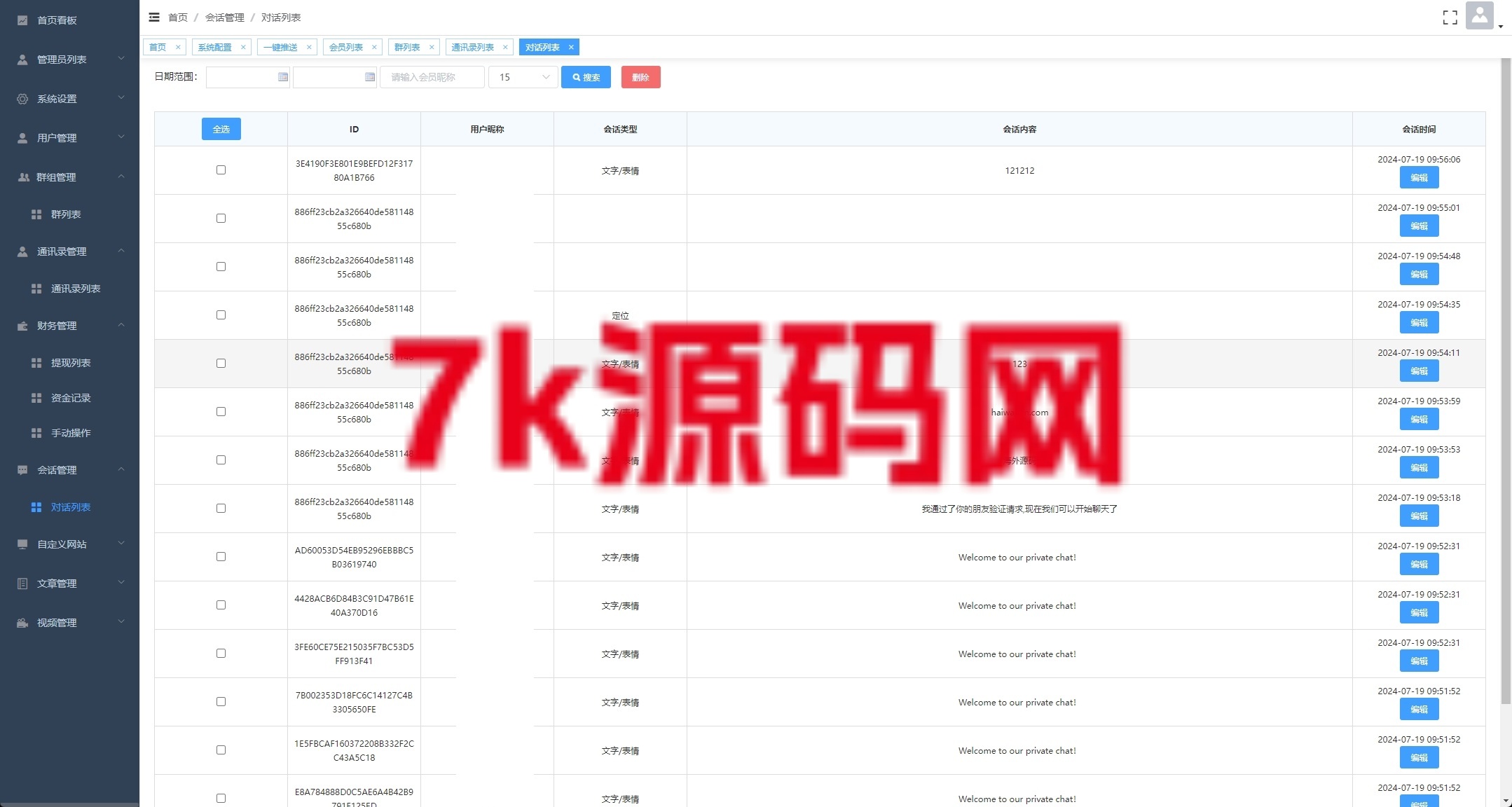
Task: Check the AD60053D54EB95296EBBBC5 row checkbox
Action: [221, 557]
